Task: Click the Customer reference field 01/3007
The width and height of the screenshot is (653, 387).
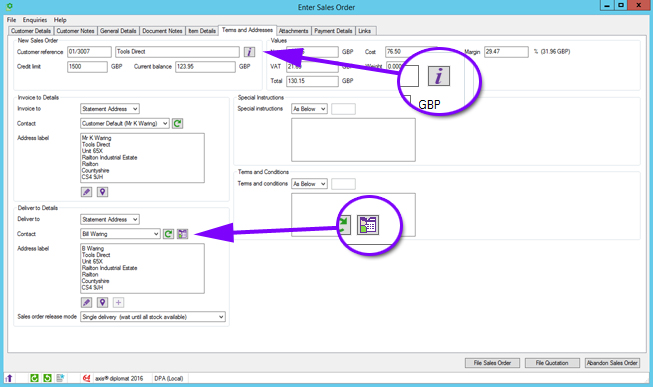Action: pos(89,52)
